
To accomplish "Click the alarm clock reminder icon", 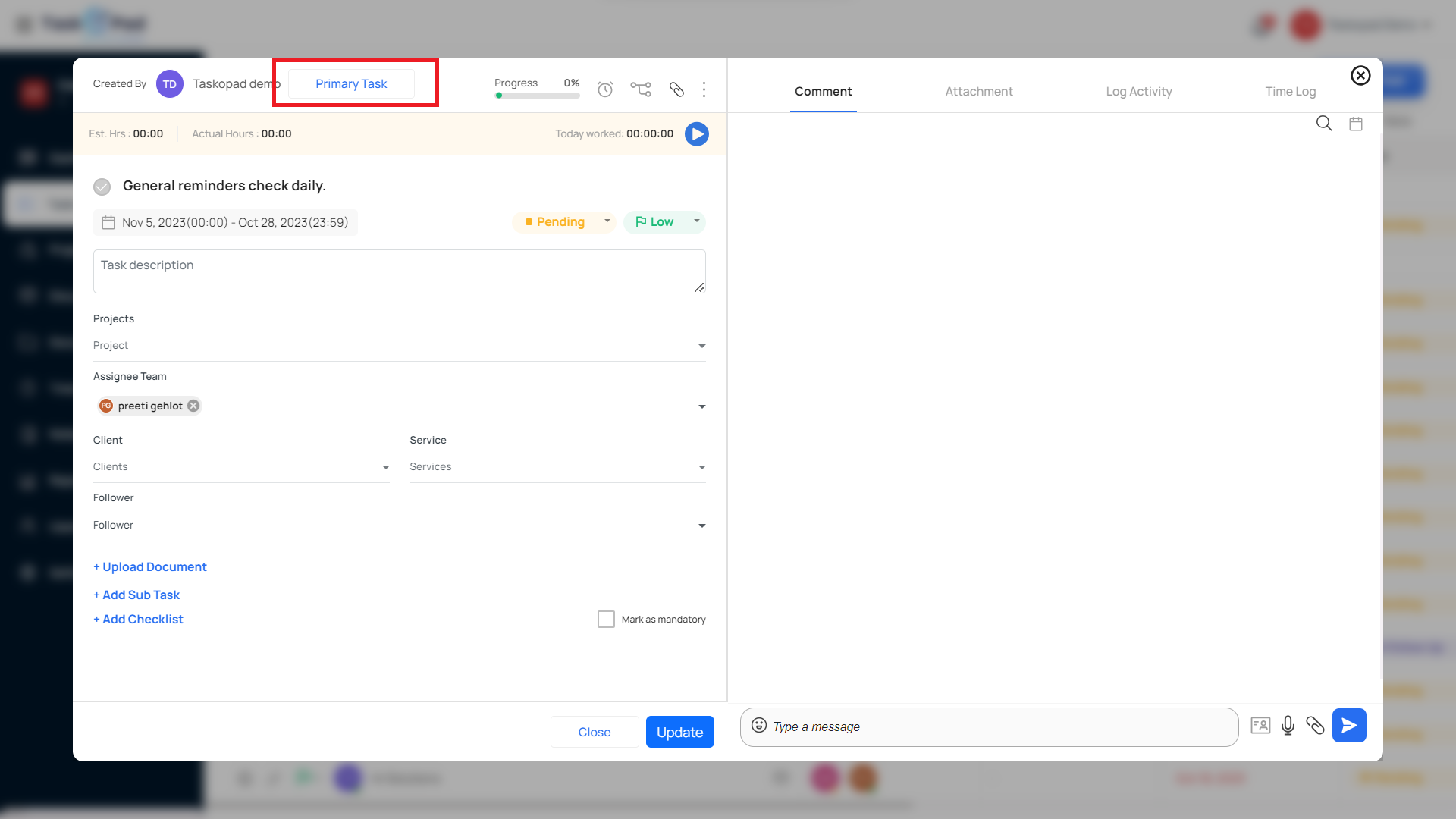I will coord(604,89).
